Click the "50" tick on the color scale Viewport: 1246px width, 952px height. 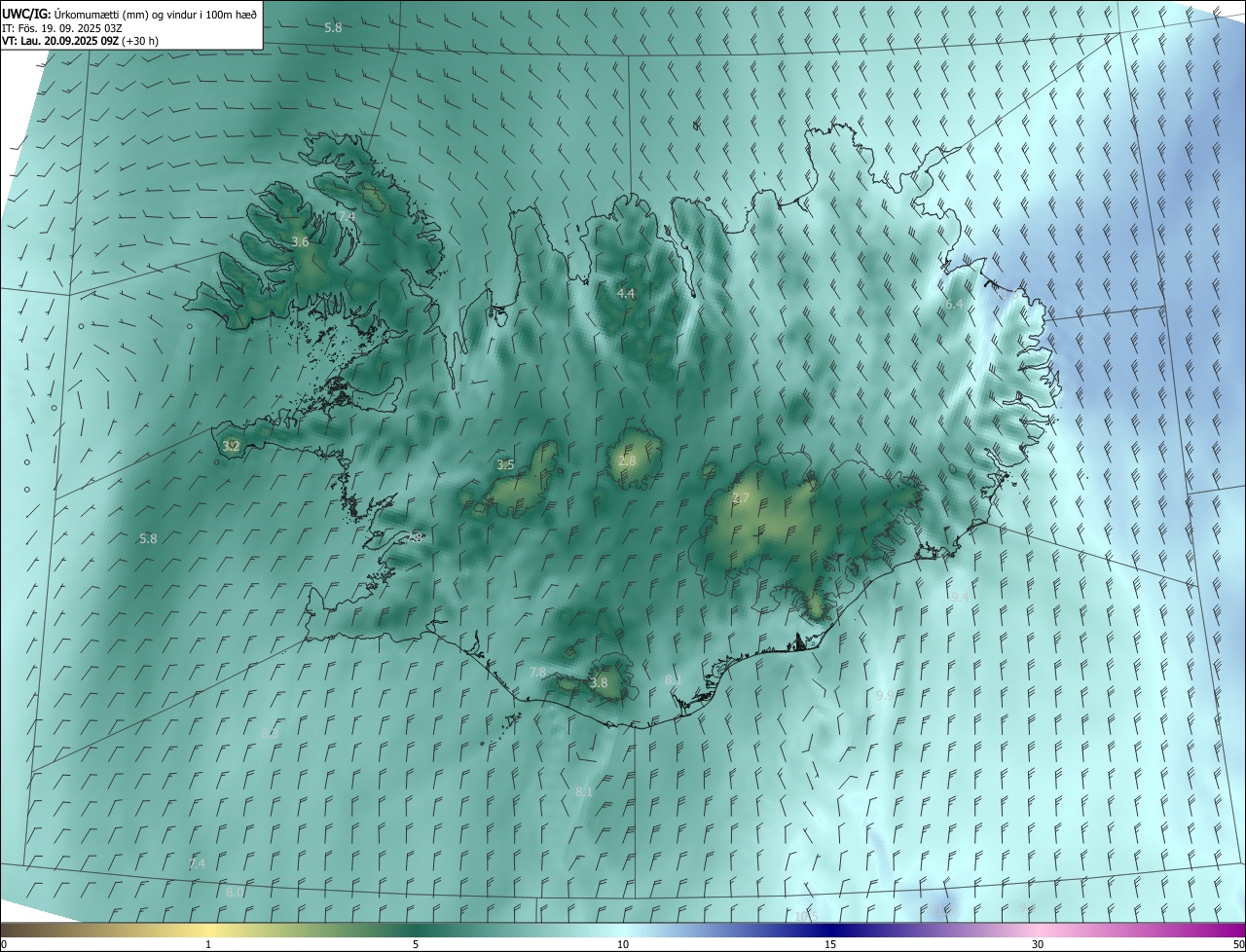1238,944
